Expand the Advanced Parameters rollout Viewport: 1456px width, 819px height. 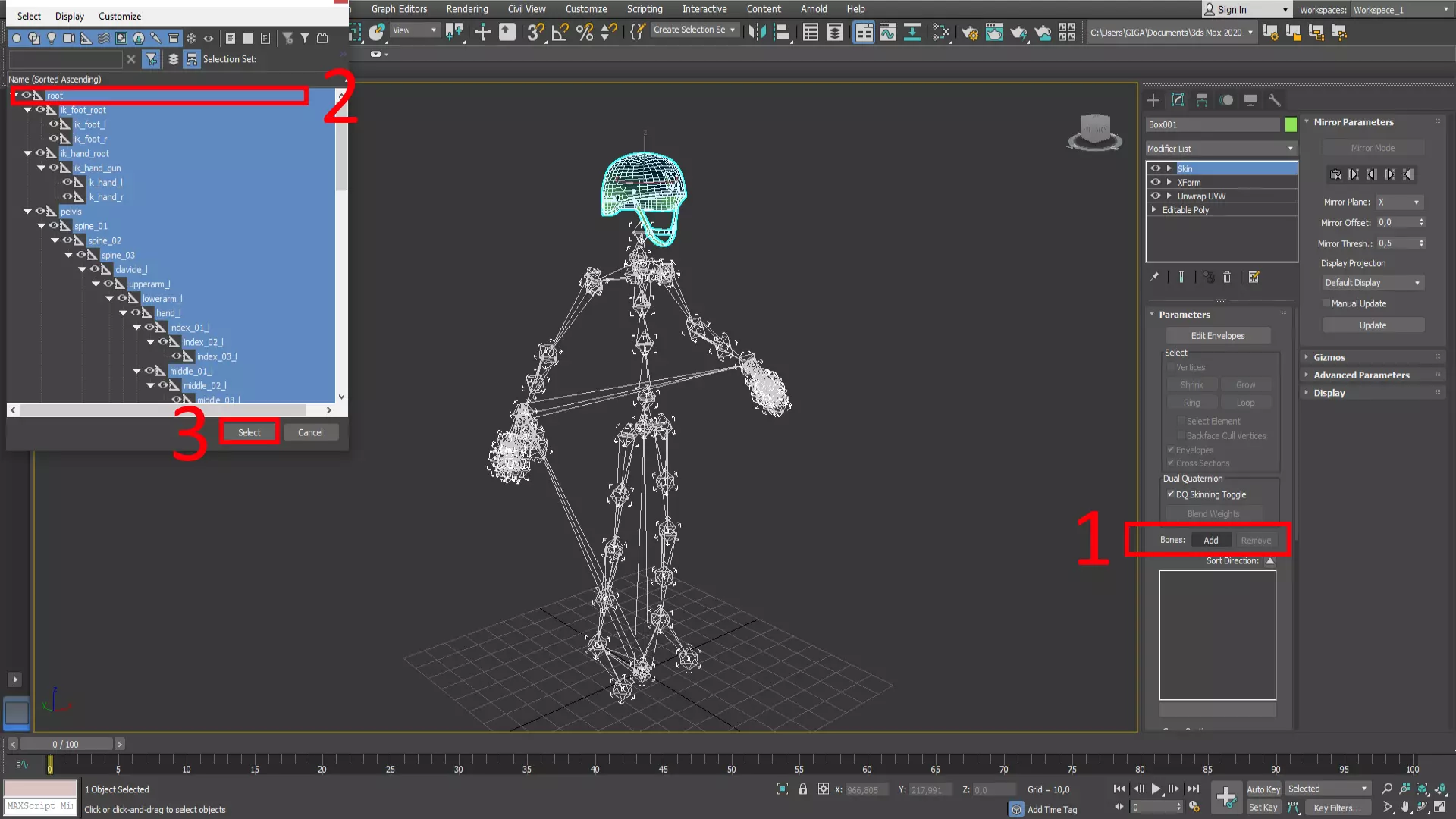pyautogui.click(x=1361, y=375)
